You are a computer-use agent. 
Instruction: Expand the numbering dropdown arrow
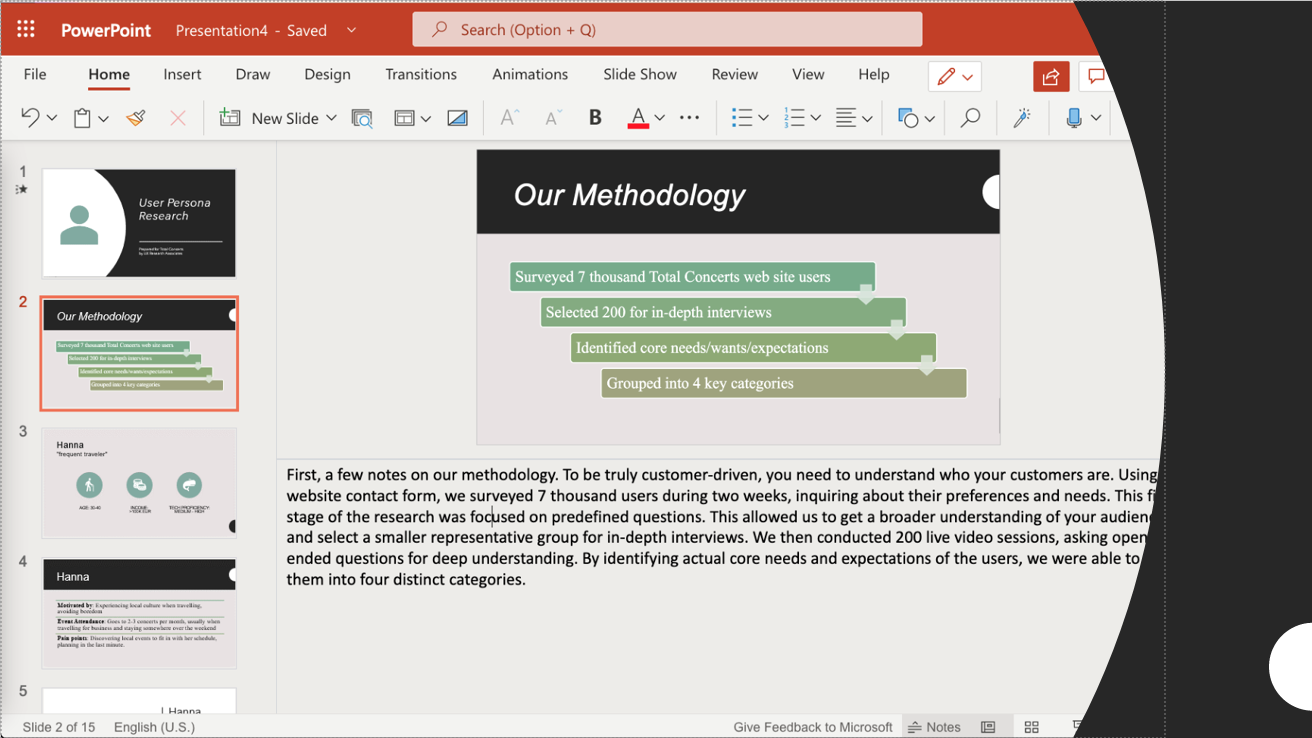pyautogui.click(x=816, y=118)
